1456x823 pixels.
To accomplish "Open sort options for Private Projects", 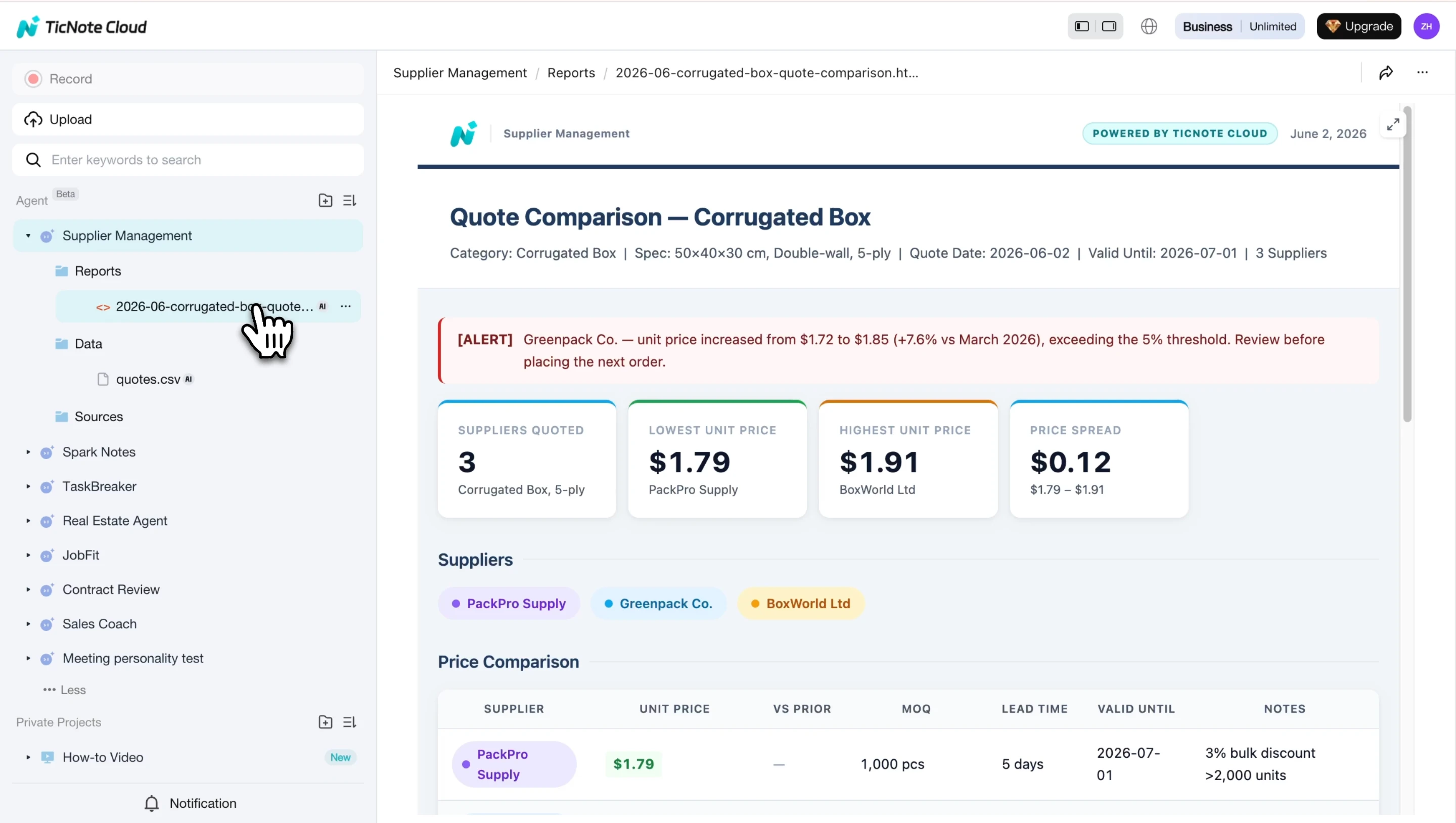I will pyautogui.click(x=349, y=722).
